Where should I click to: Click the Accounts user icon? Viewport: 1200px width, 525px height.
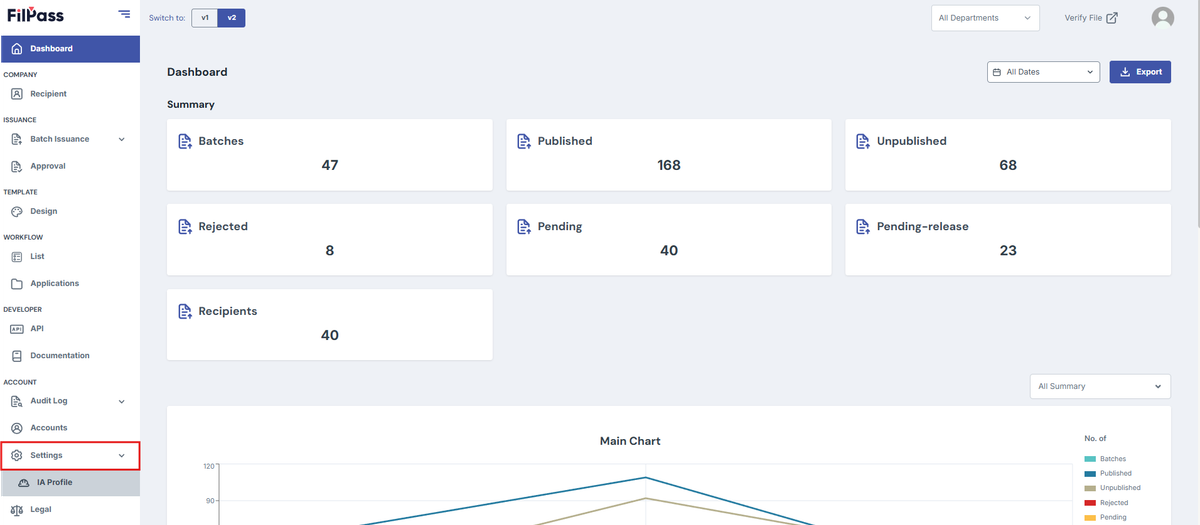coord(16,428)
